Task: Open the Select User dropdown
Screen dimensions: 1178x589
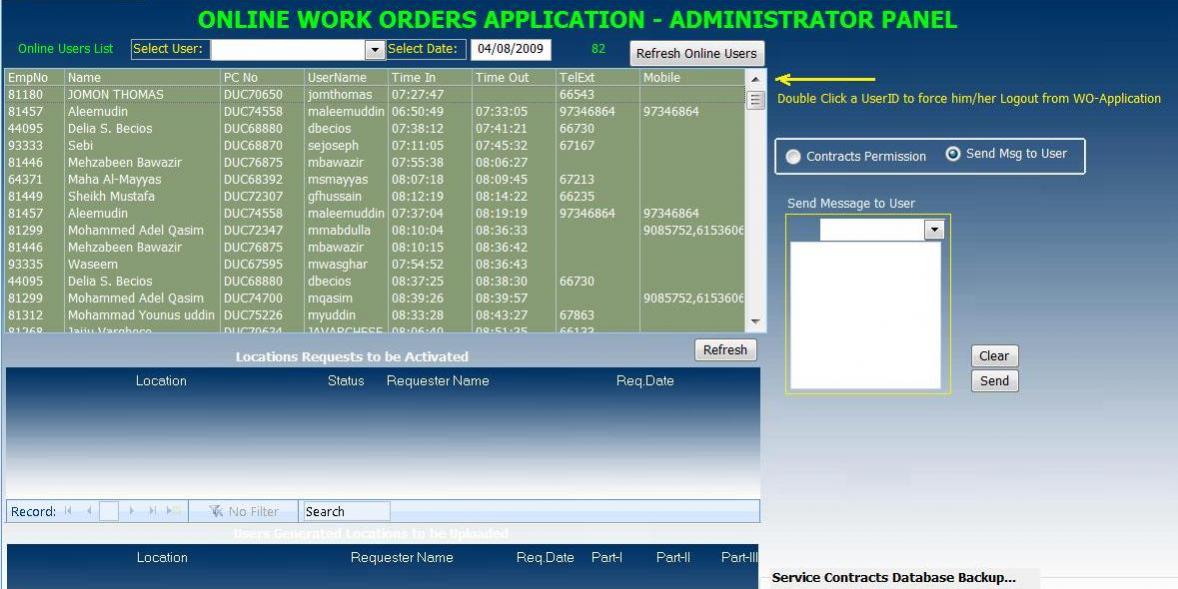Action: (374, 50)
